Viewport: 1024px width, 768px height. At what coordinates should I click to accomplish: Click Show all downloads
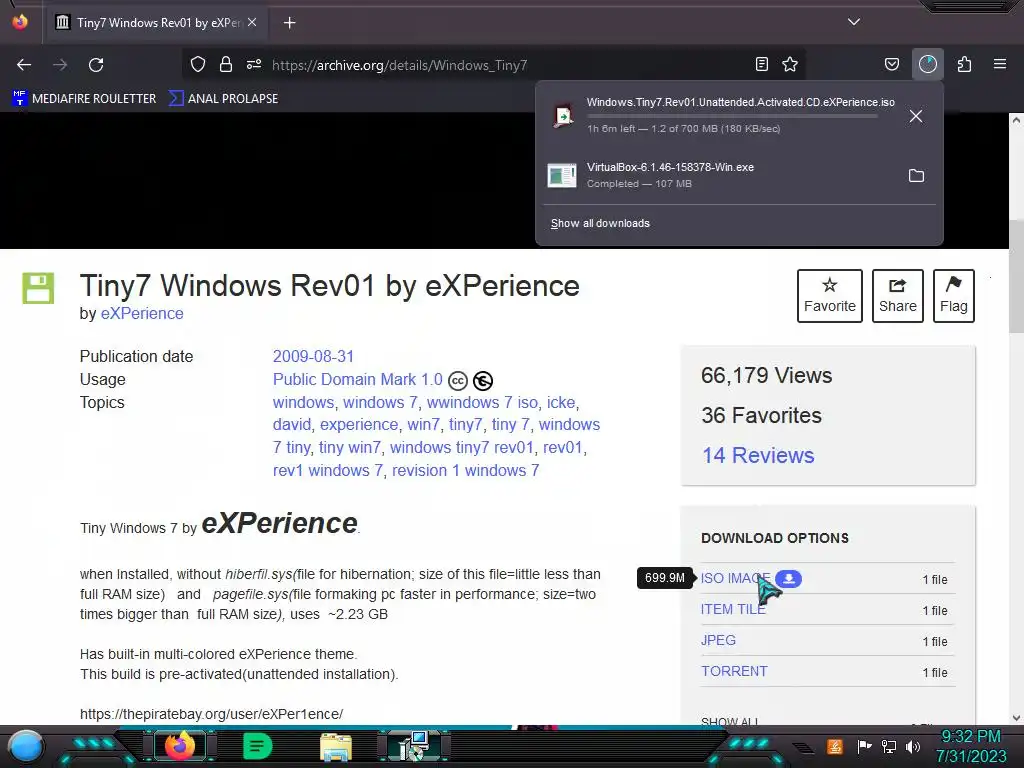point(600,223)
